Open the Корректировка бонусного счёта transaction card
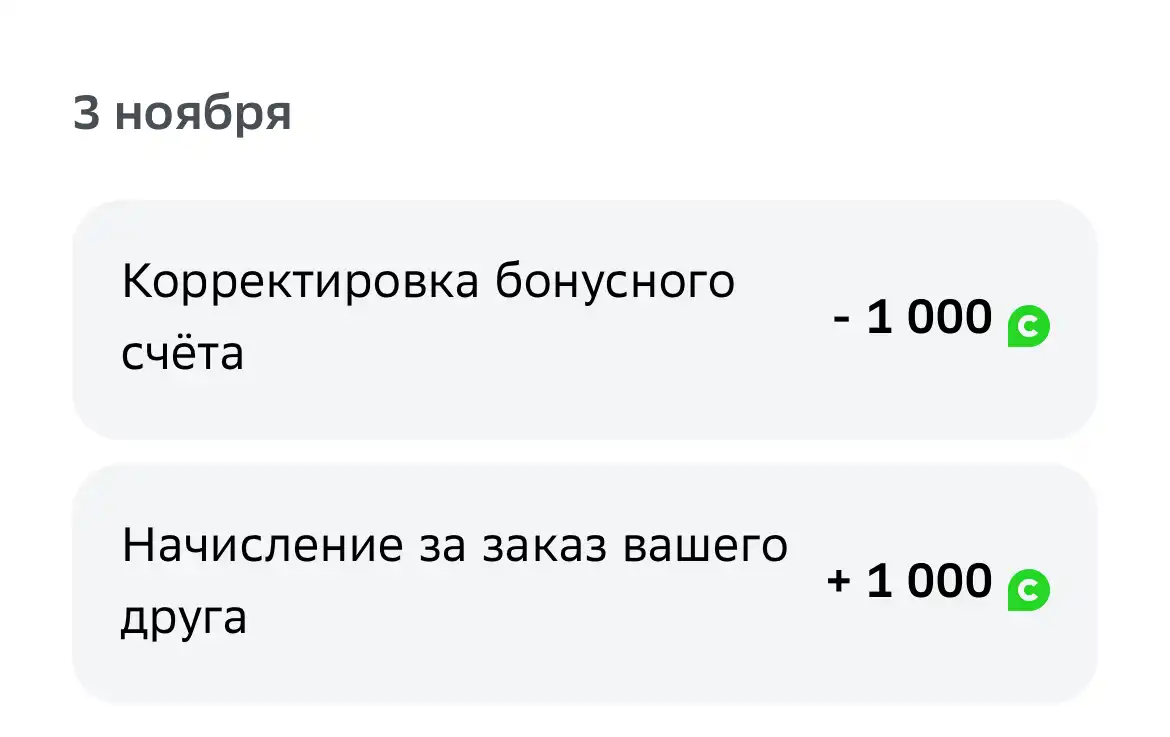The height and width of the screenshot is (737, 1170). 584,319
